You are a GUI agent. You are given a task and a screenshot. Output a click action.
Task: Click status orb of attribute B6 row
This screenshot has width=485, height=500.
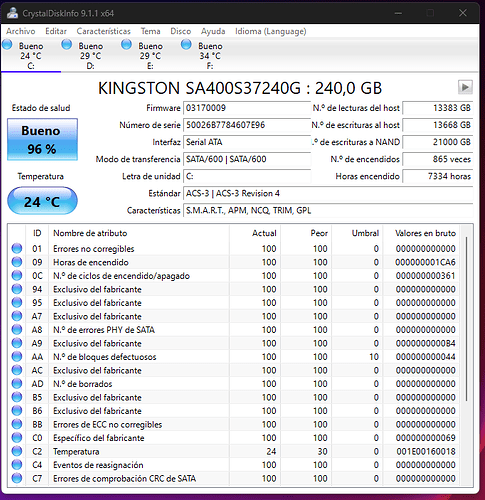tap(17, 410)
